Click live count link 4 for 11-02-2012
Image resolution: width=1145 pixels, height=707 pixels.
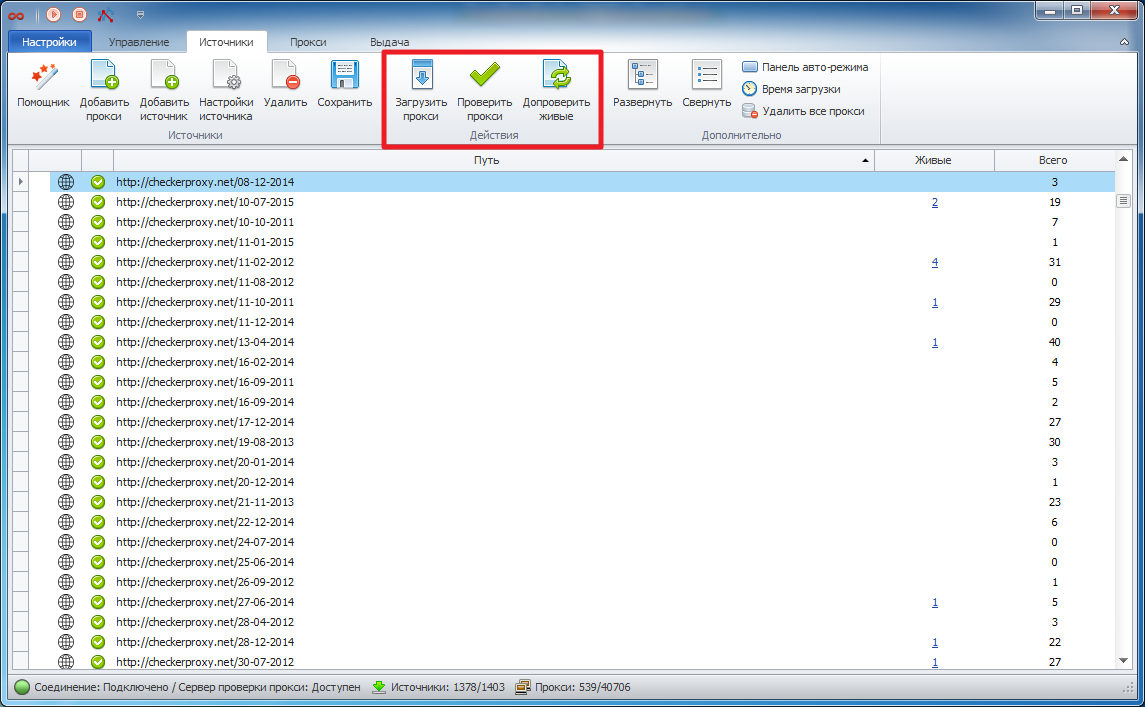click(935, 262)
